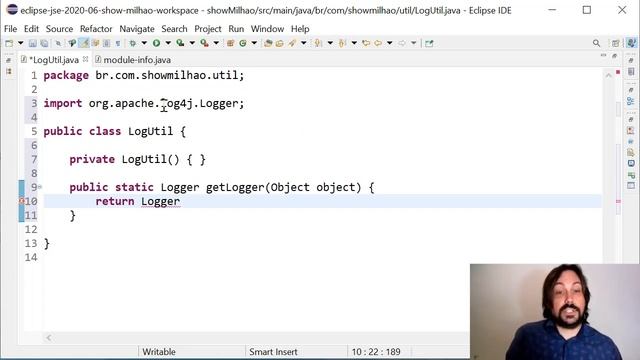Click the Writable status field
Screen dimensions: 640x360
159,352
